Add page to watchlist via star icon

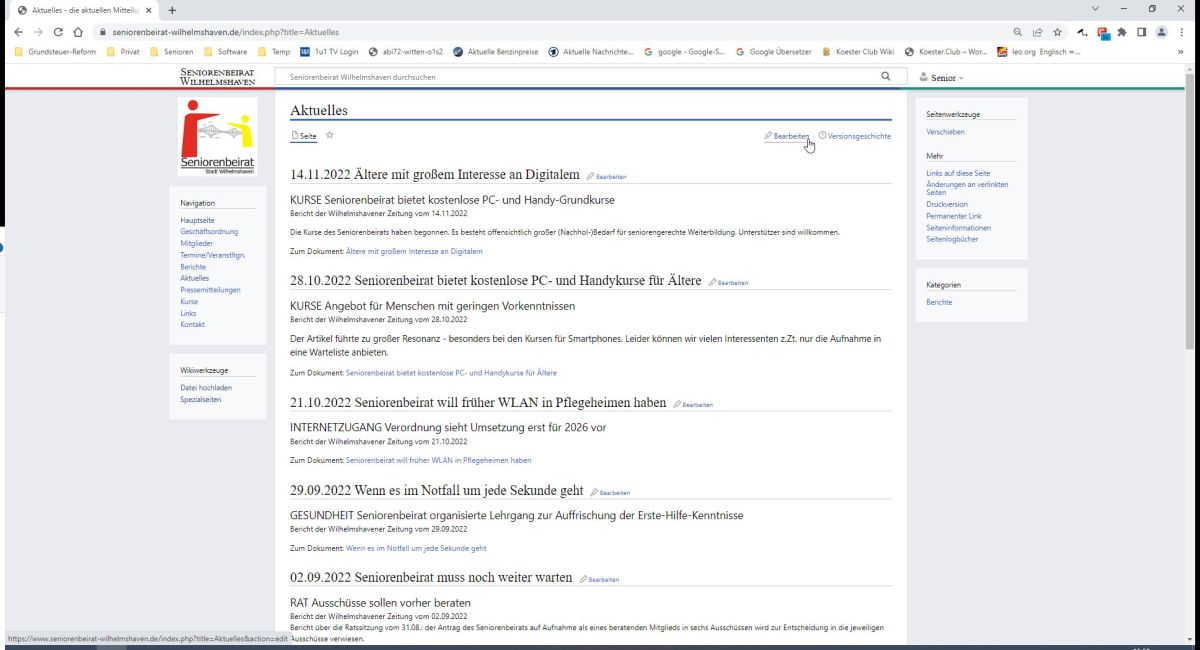click(330, 135)
